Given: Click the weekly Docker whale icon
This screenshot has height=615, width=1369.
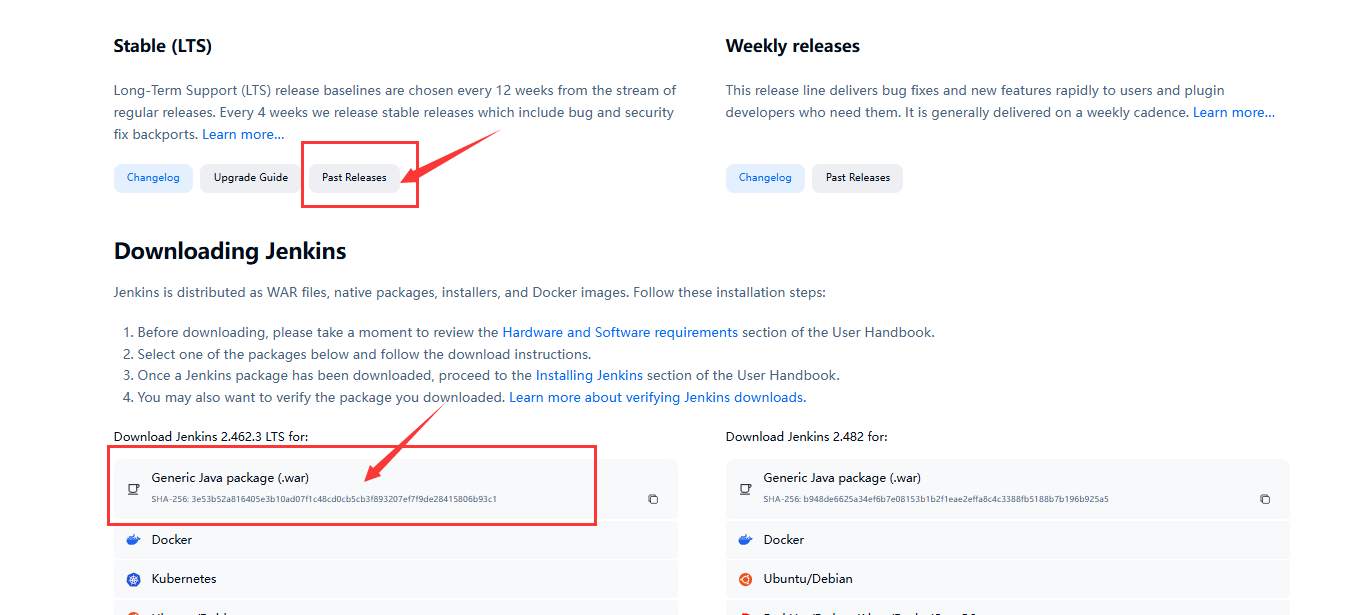Looking at the screenshot, I should pos(745,540).
